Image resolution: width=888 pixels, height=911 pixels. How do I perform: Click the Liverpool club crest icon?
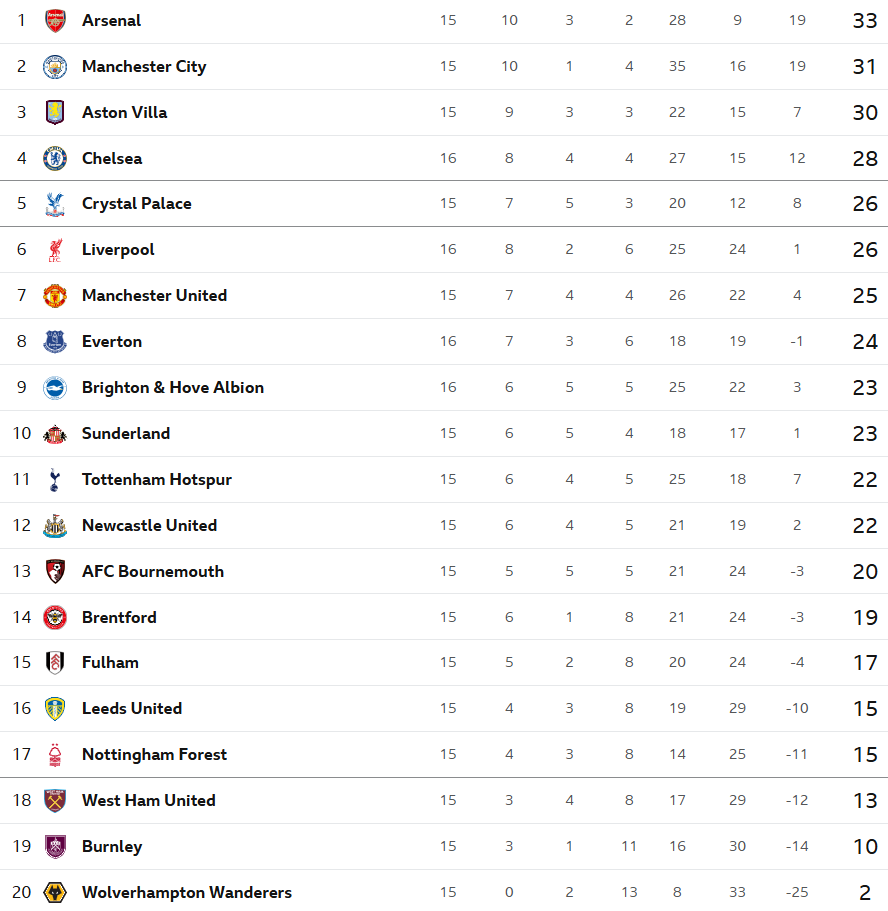(55, 250)
